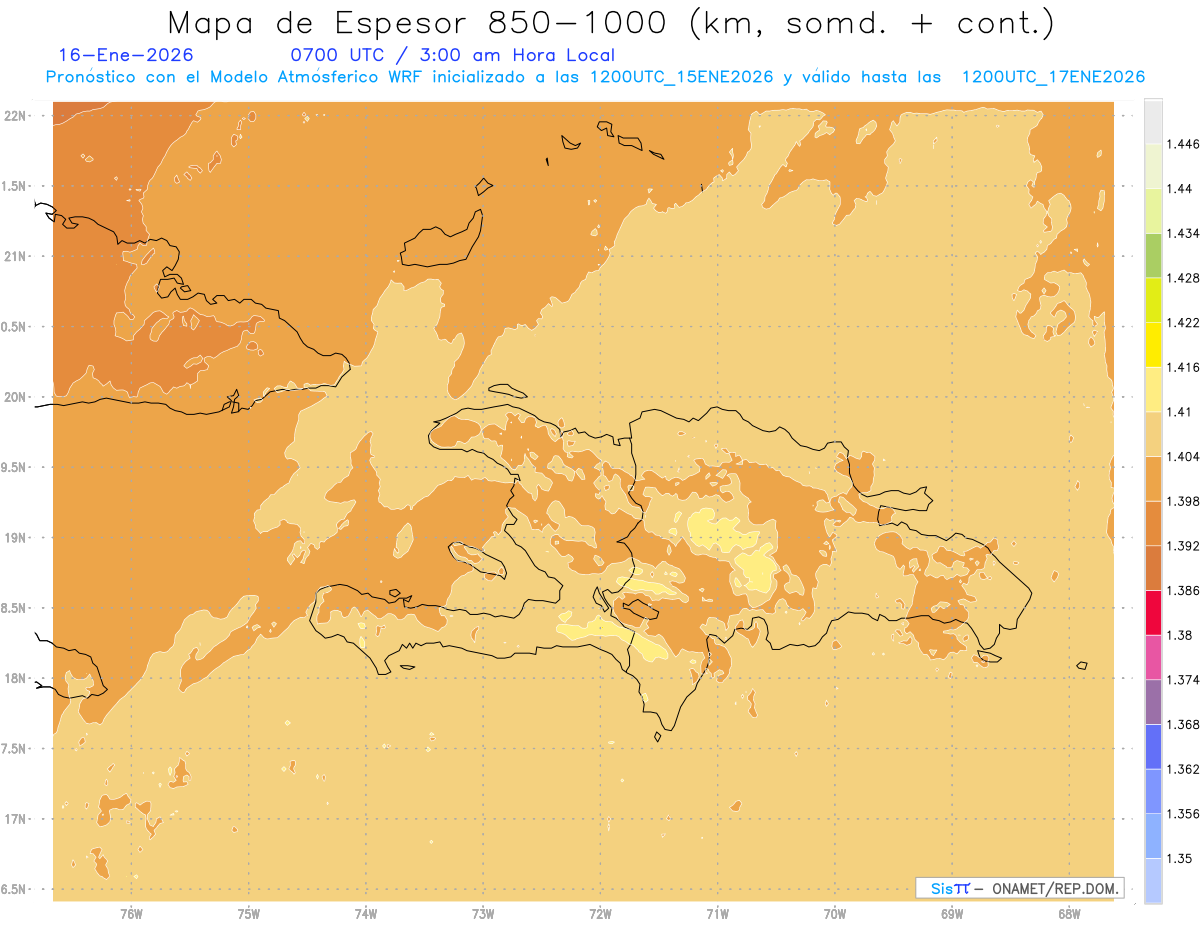Pick the orange swatch between 1.392 and 1.398
This screenshot has height=927, width=1200.
(x=1153, y=523)
